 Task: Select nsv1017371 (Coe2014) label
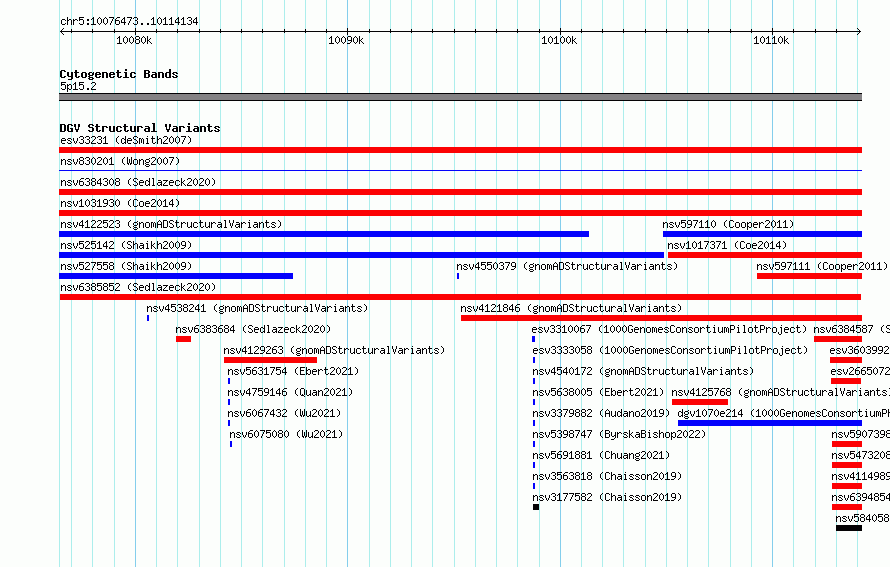(x=727, y=245)
